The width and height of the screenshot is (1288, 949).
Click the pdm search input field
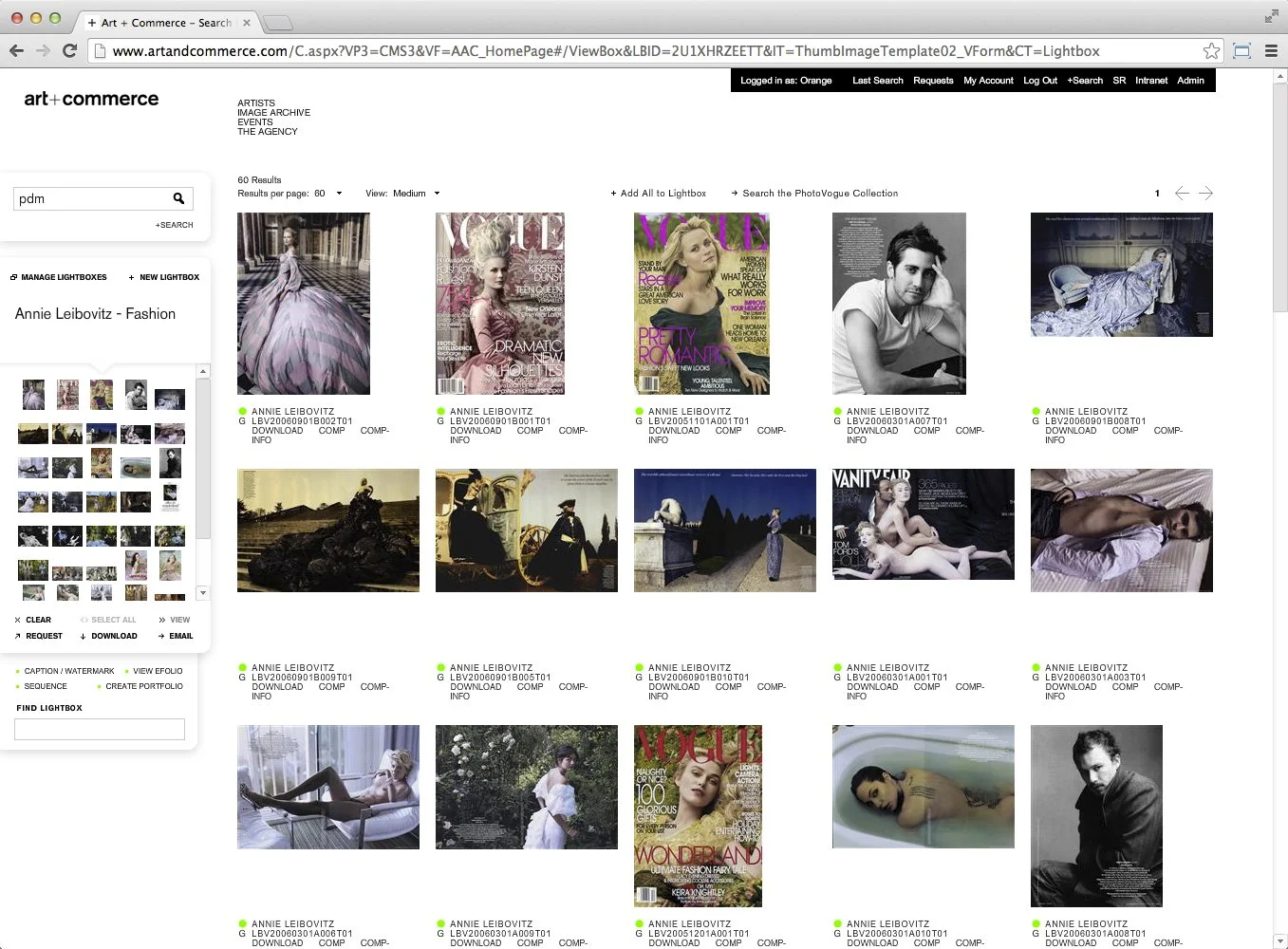[92, 198]
